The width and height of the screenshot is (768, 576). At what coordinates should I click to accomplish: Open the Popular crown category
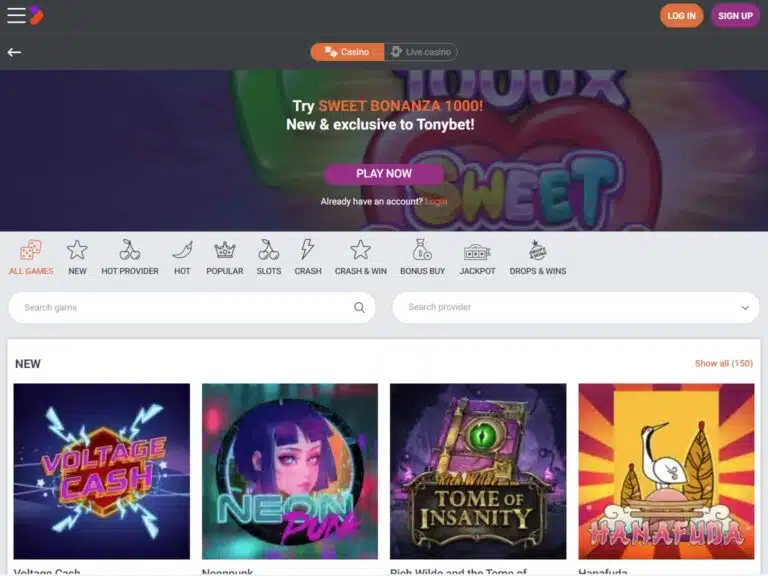pos(225,250)
